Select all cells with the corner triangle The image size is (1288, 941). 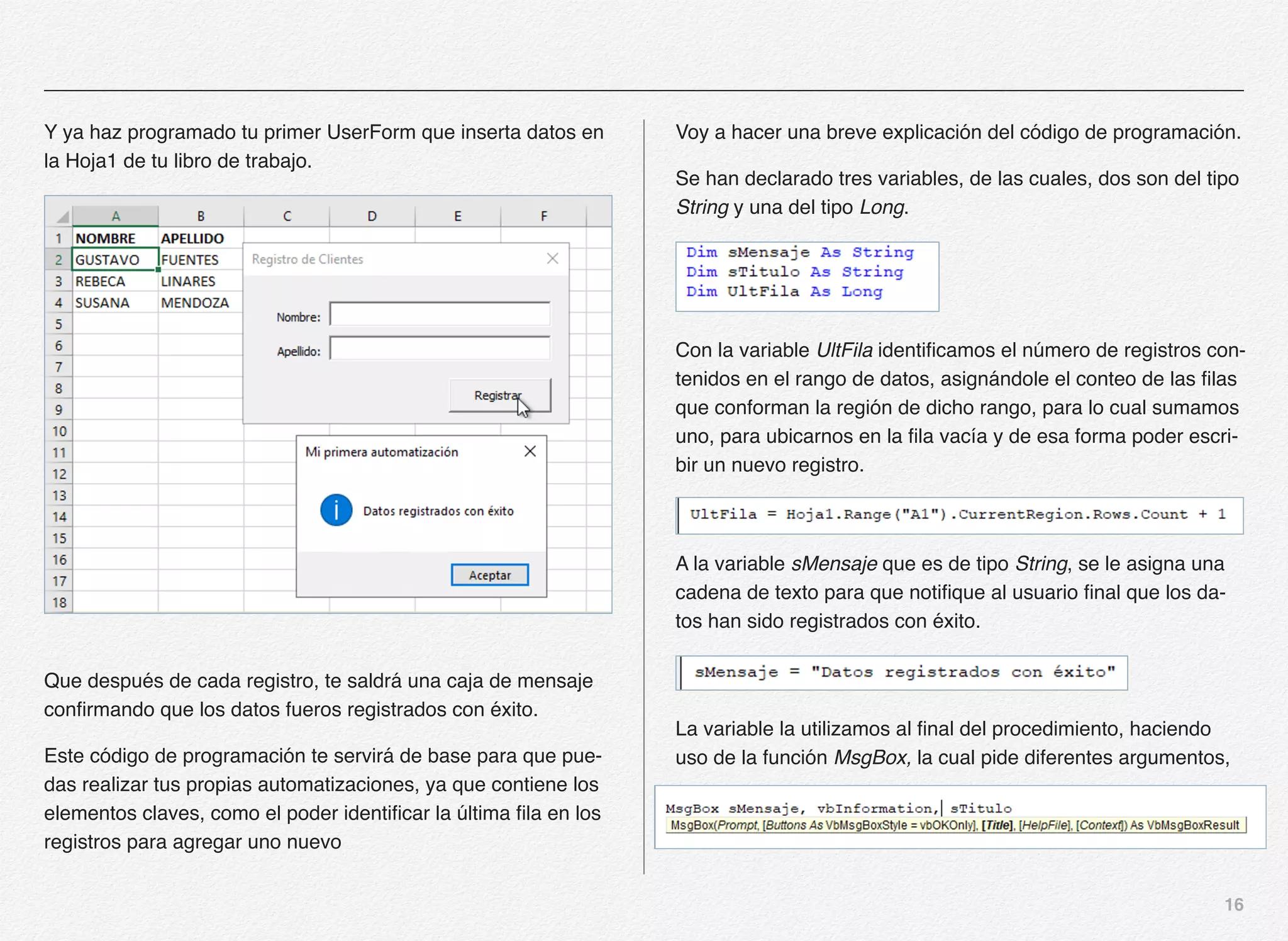click(62, 216)
